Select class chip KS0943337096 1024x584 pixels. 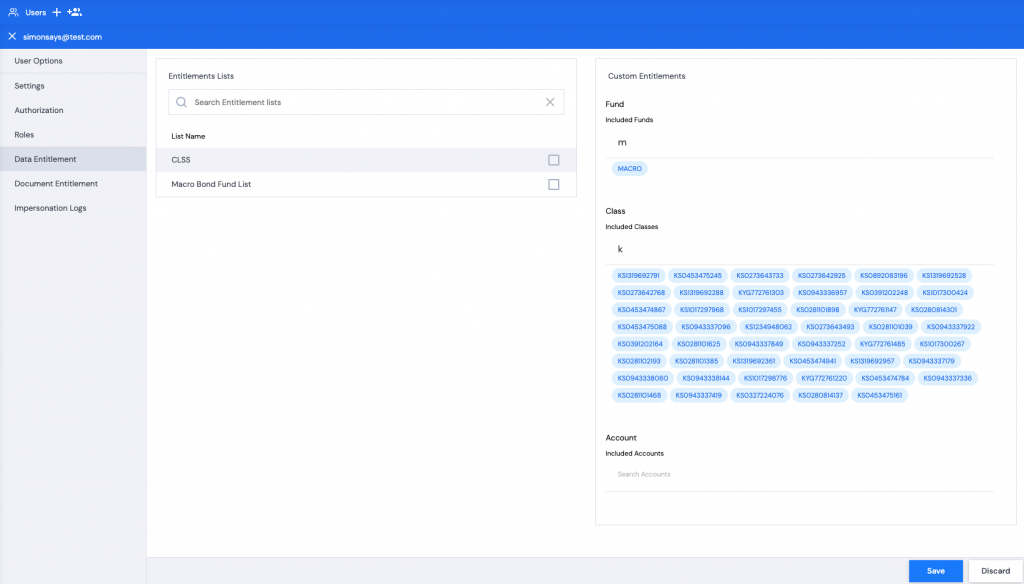pyautogui.click(x=706, y=327)
